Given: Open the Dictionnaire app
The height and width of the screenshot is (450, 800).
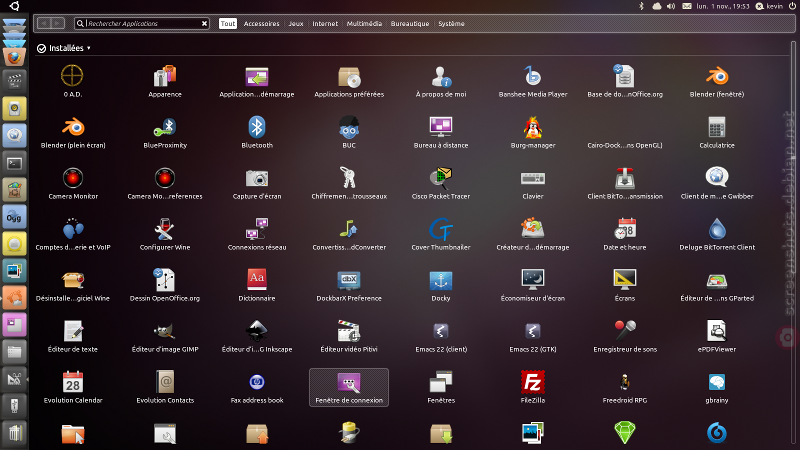Looking at the screenshot, I should coord(257,280).
